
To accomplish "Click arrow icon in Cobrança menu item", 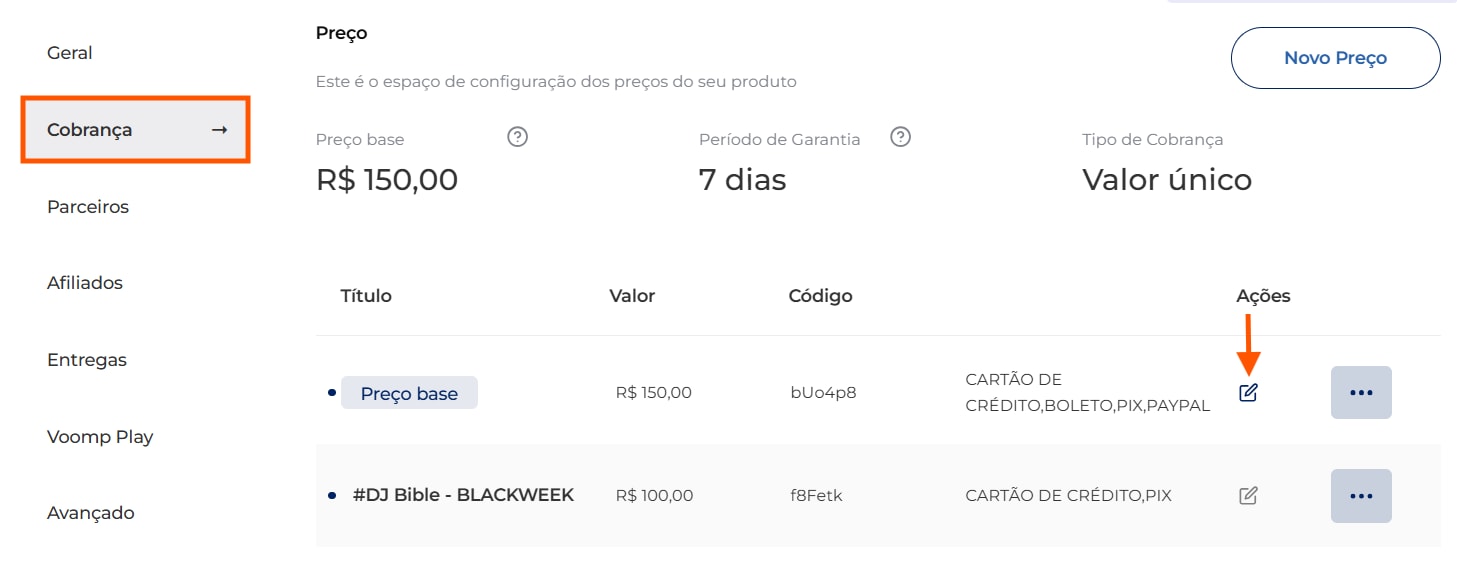I will pos(220,130).
